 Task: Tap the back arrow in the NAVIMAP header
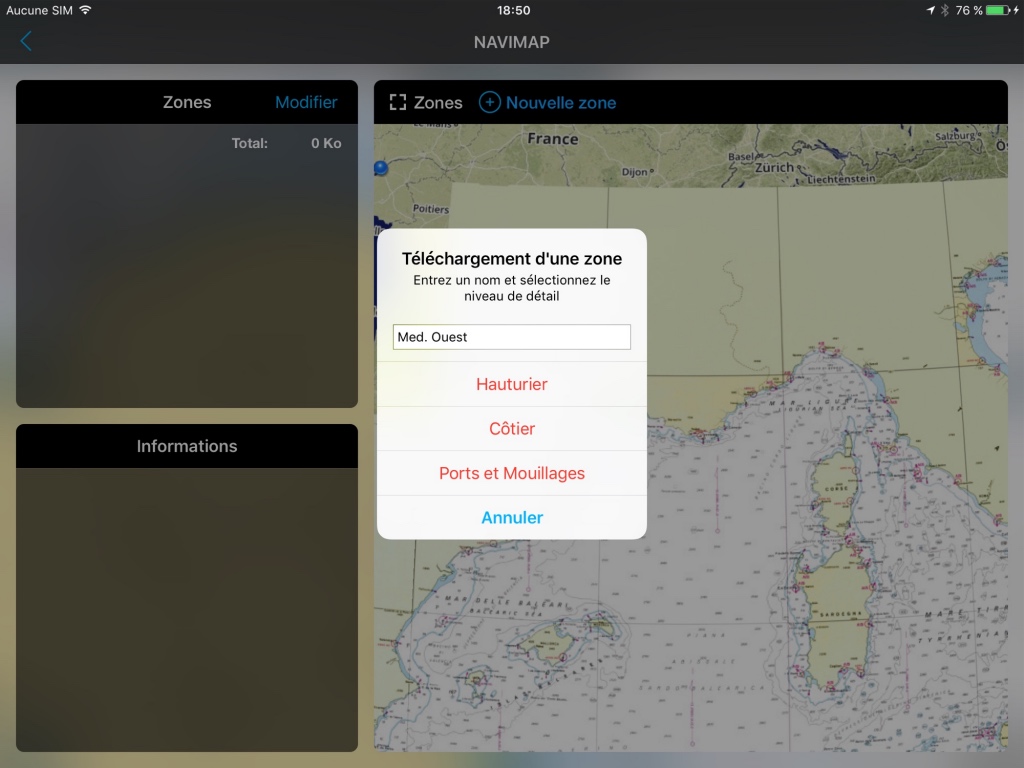click(x=26, y=41)
